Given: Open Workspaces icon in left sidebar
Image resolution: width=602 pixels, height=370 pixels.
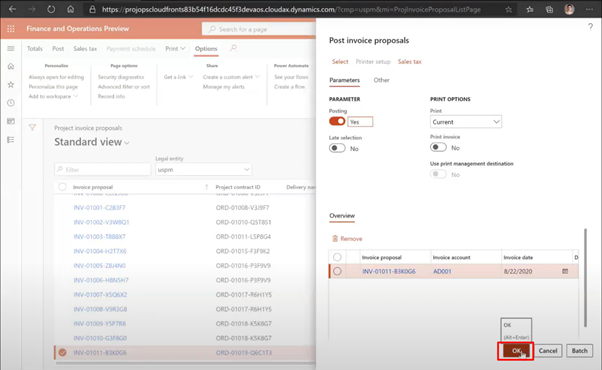Looking at the screenshot, I should click(x=11, y=121).
